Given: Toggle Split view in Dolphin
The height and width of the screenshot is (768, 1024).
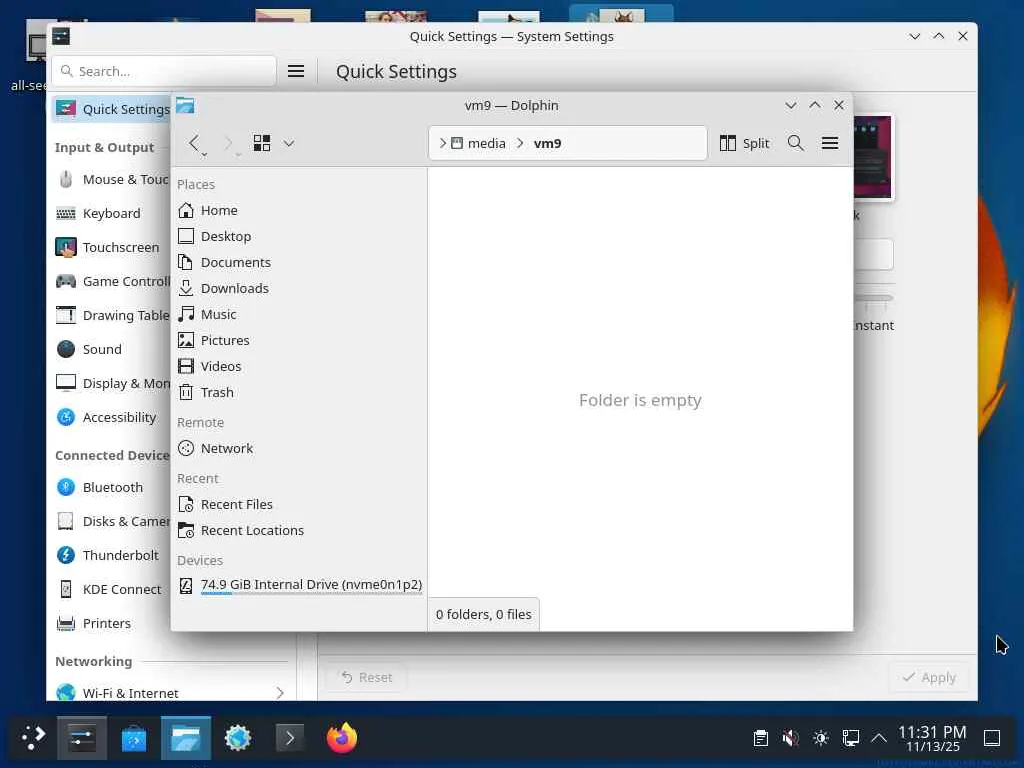Looking at the screenshot, I should point(744,143).
